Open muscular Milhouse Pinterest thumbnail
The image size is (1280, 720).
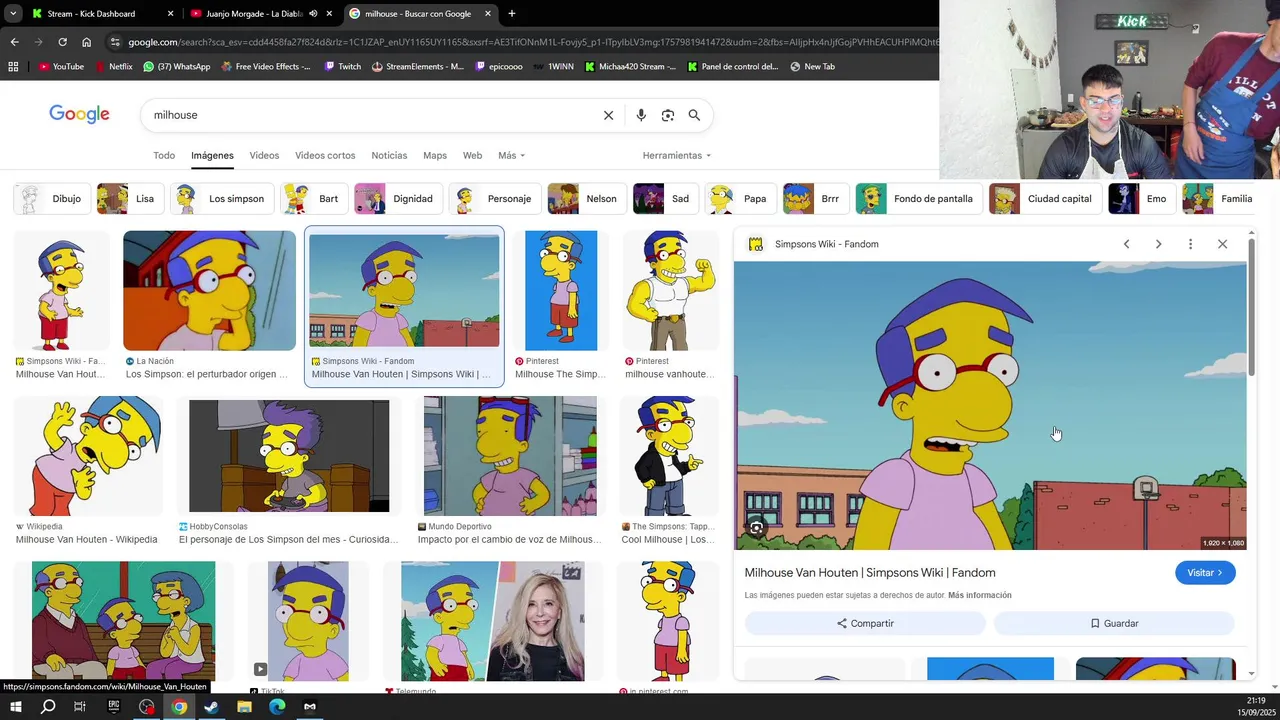pyautogui.click(x=669, y=291)
